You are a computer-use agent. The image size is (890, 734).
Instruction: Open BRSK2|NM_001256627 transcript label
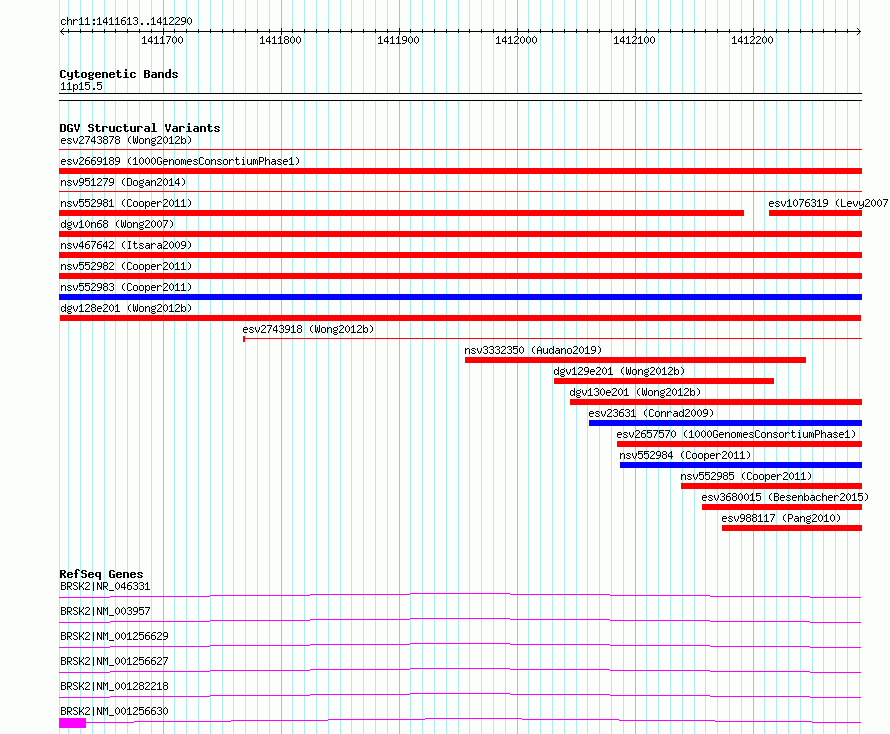pos(114,661)
